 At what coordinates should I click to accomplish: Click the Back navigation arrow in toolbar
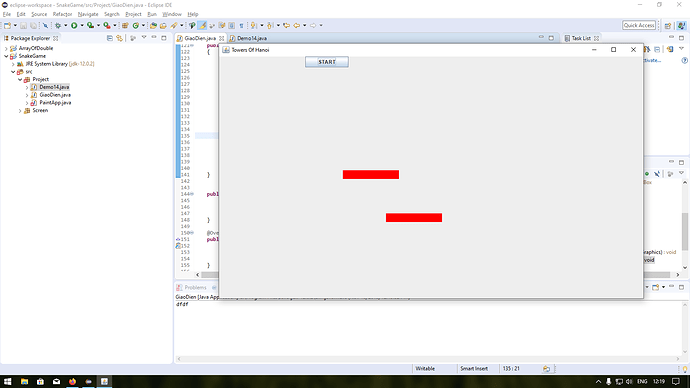pos(297,26)
